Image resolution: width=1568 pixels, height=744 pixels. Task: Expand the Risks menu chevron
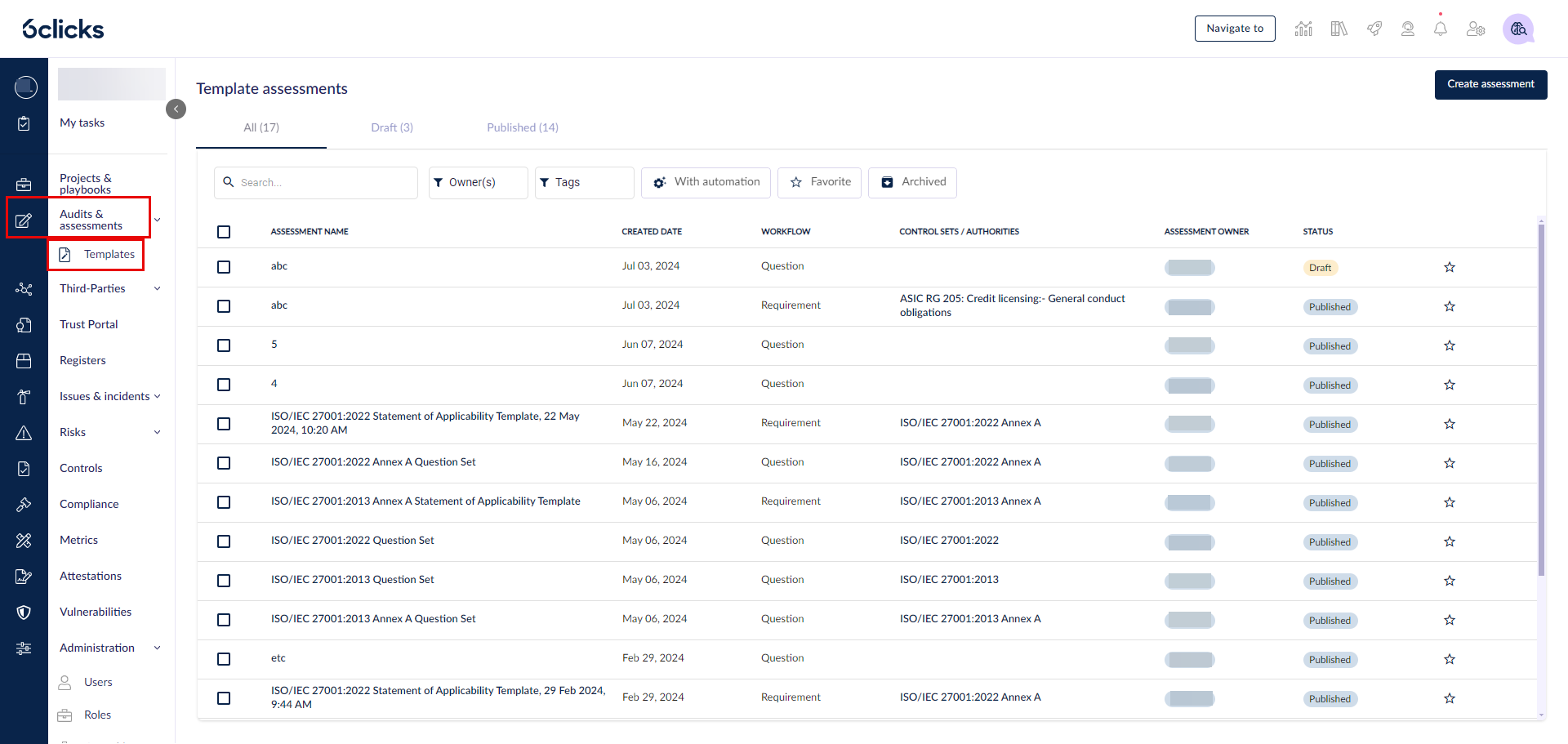158,432
